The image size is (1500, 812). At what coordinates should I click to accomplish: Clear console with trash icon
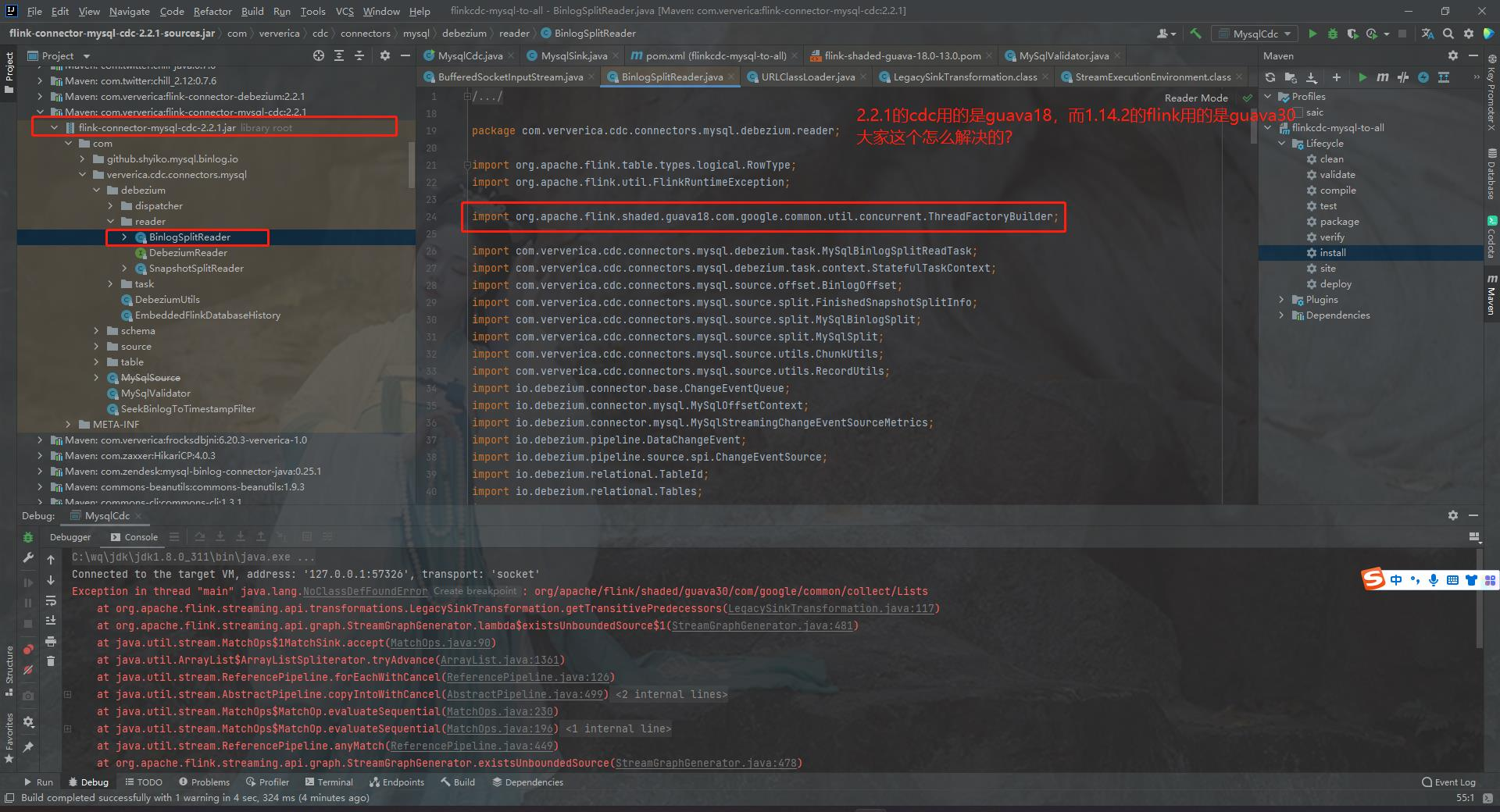click(51, 661)
